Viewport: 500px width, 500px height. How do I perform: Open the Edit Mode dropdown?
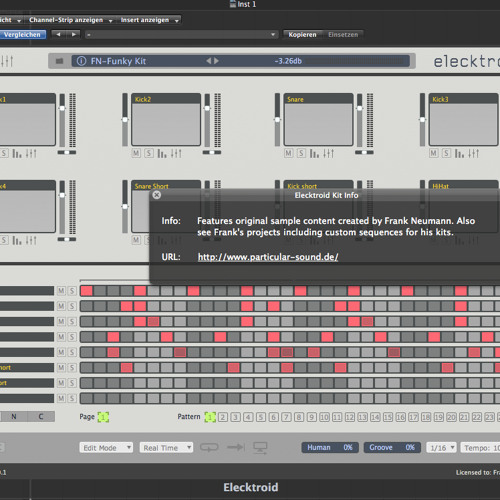click(106, 448)
